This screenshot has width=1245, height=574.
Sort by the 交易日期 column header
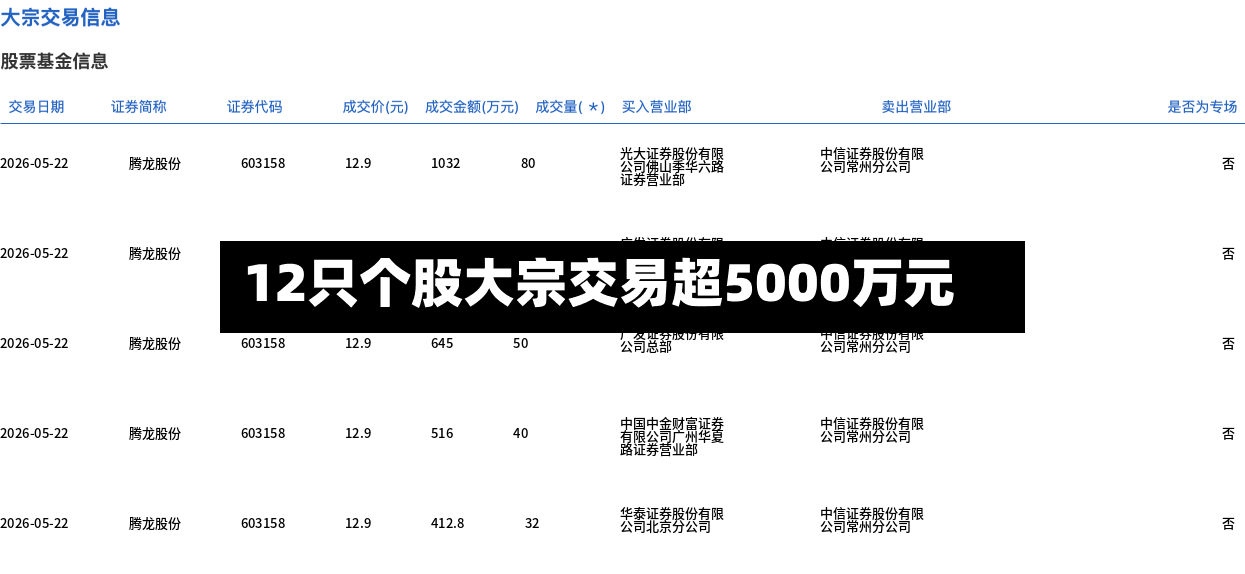[x=36, y=107]
